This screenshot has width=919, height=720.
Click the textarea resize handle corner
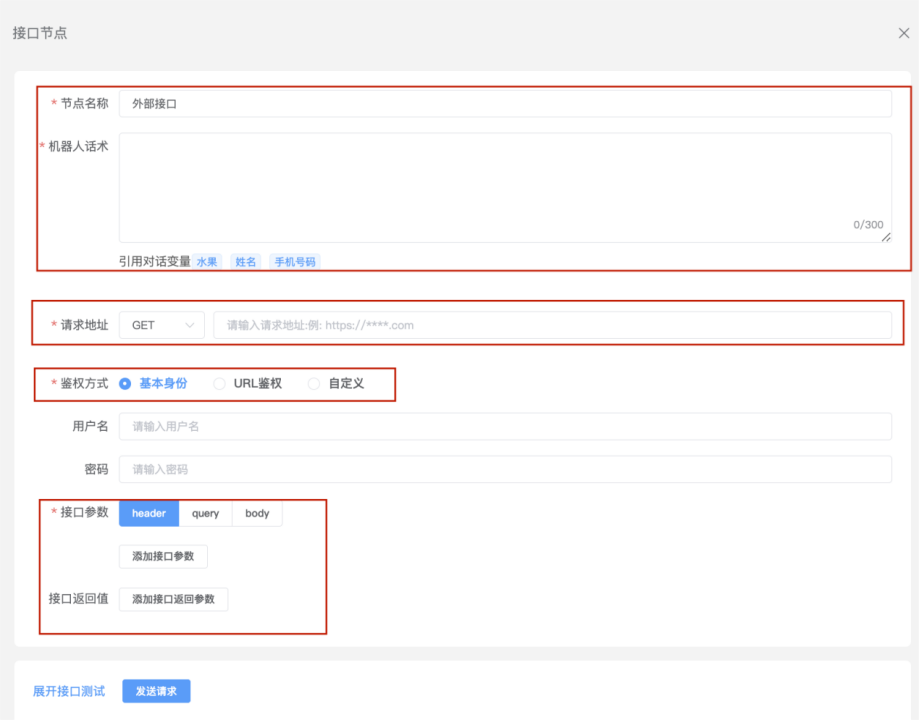[886, 237]
